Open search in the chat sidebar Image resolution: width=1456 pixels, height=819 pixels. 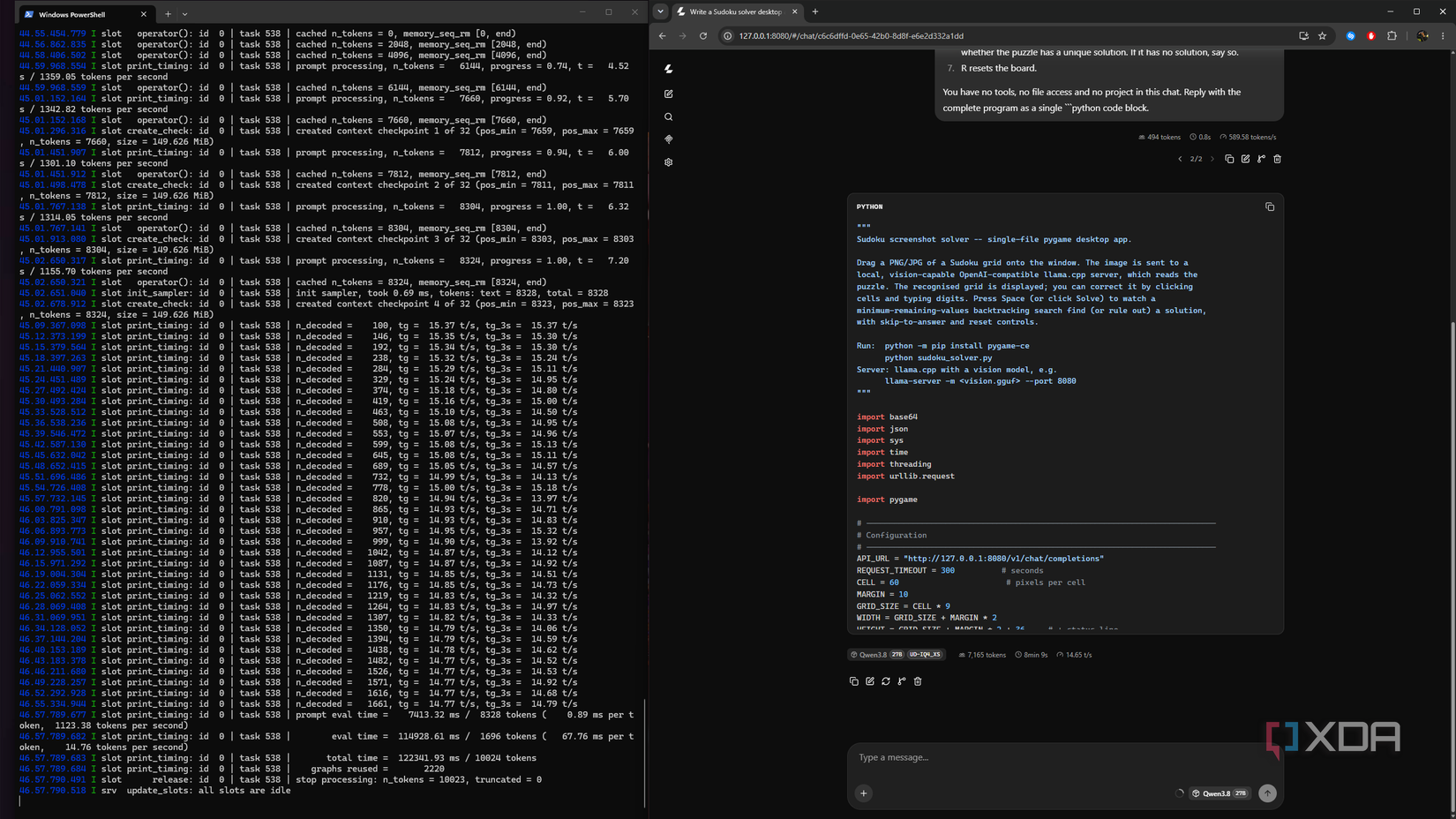tap(669, 116)
